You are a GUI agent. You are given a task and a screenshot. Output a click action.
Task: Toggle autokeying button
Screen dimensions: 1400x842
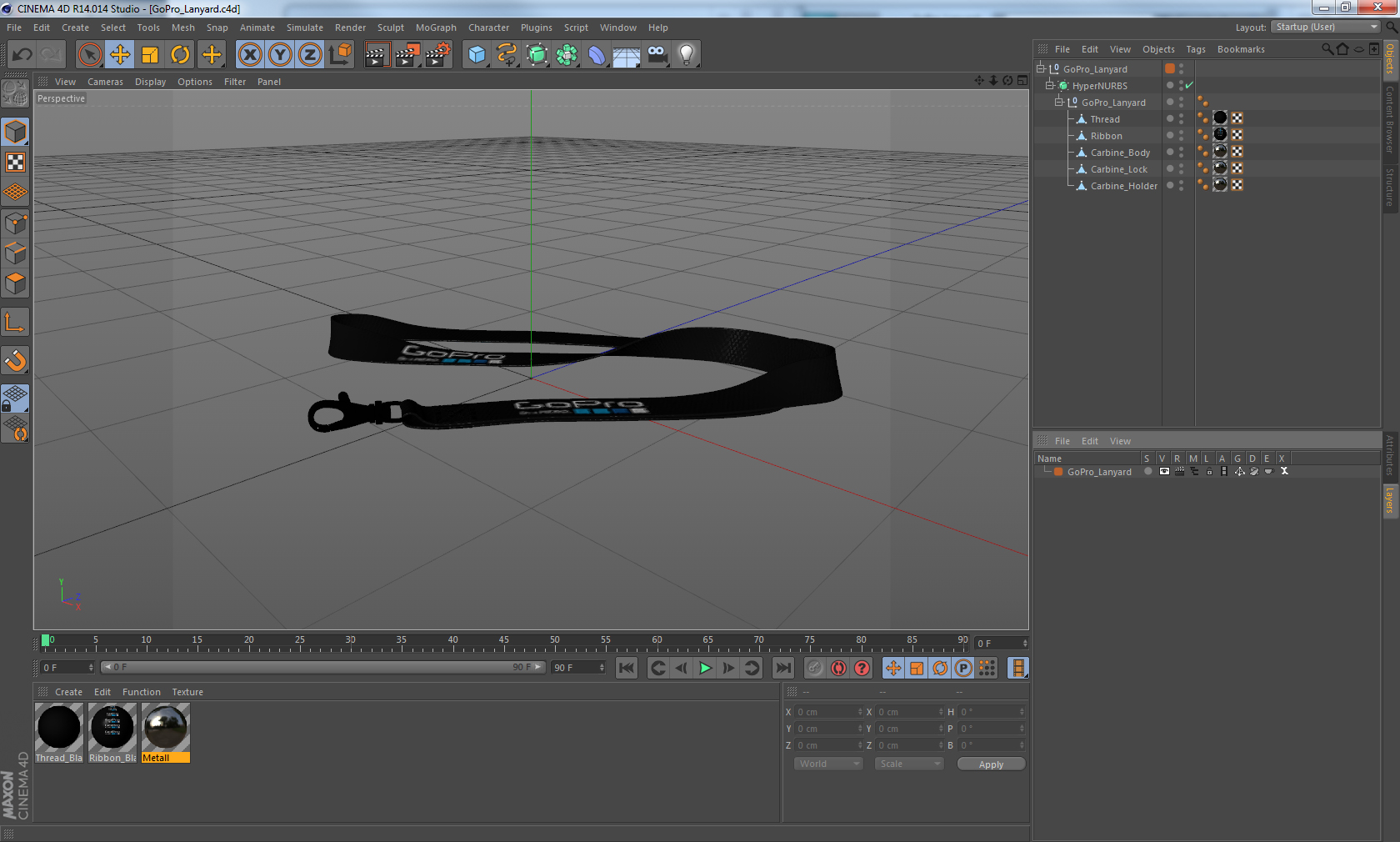point(838,668)
